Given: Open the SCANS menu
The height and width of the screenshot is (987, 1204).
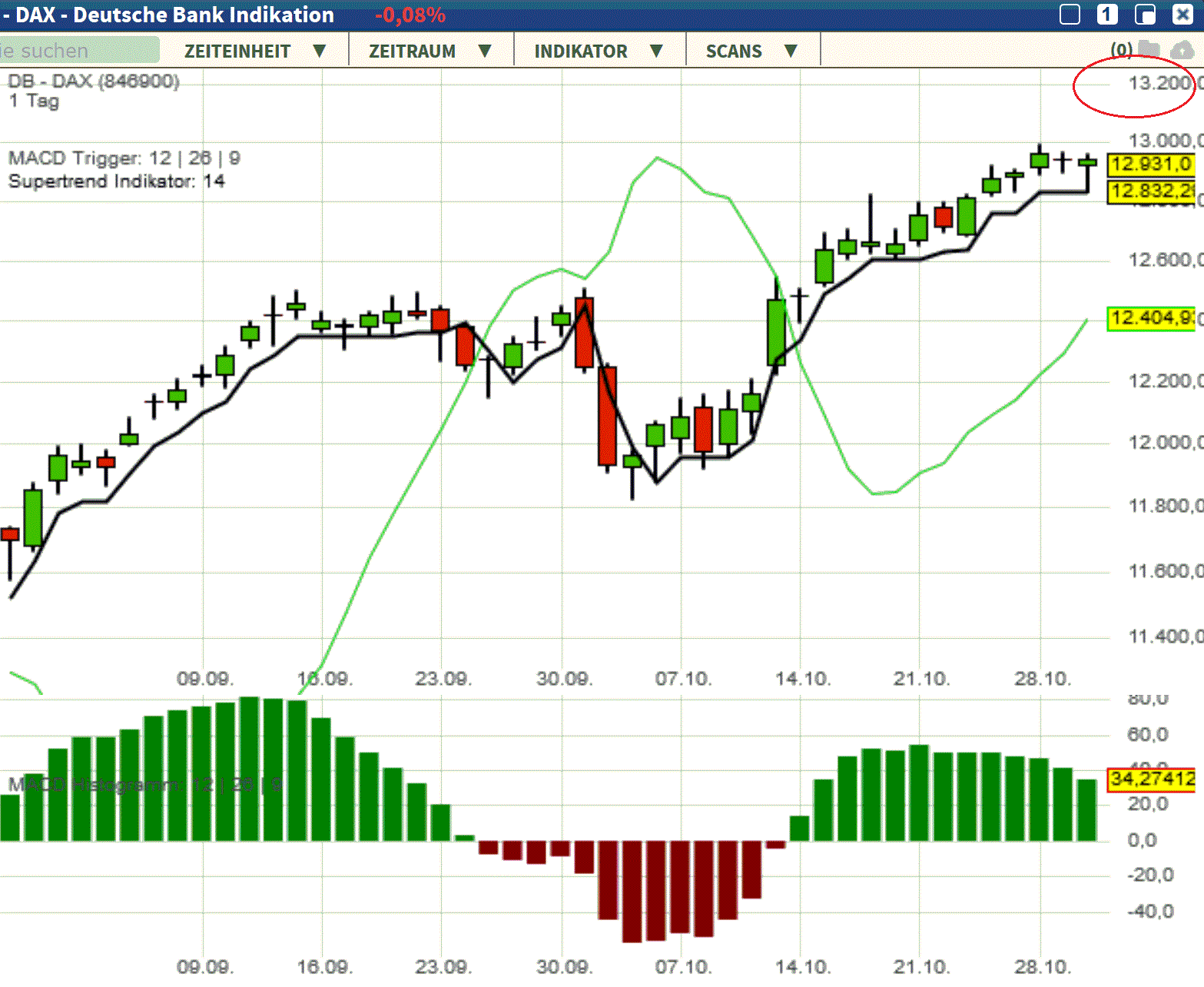Looking at the screenshot, I should point(751,51).
